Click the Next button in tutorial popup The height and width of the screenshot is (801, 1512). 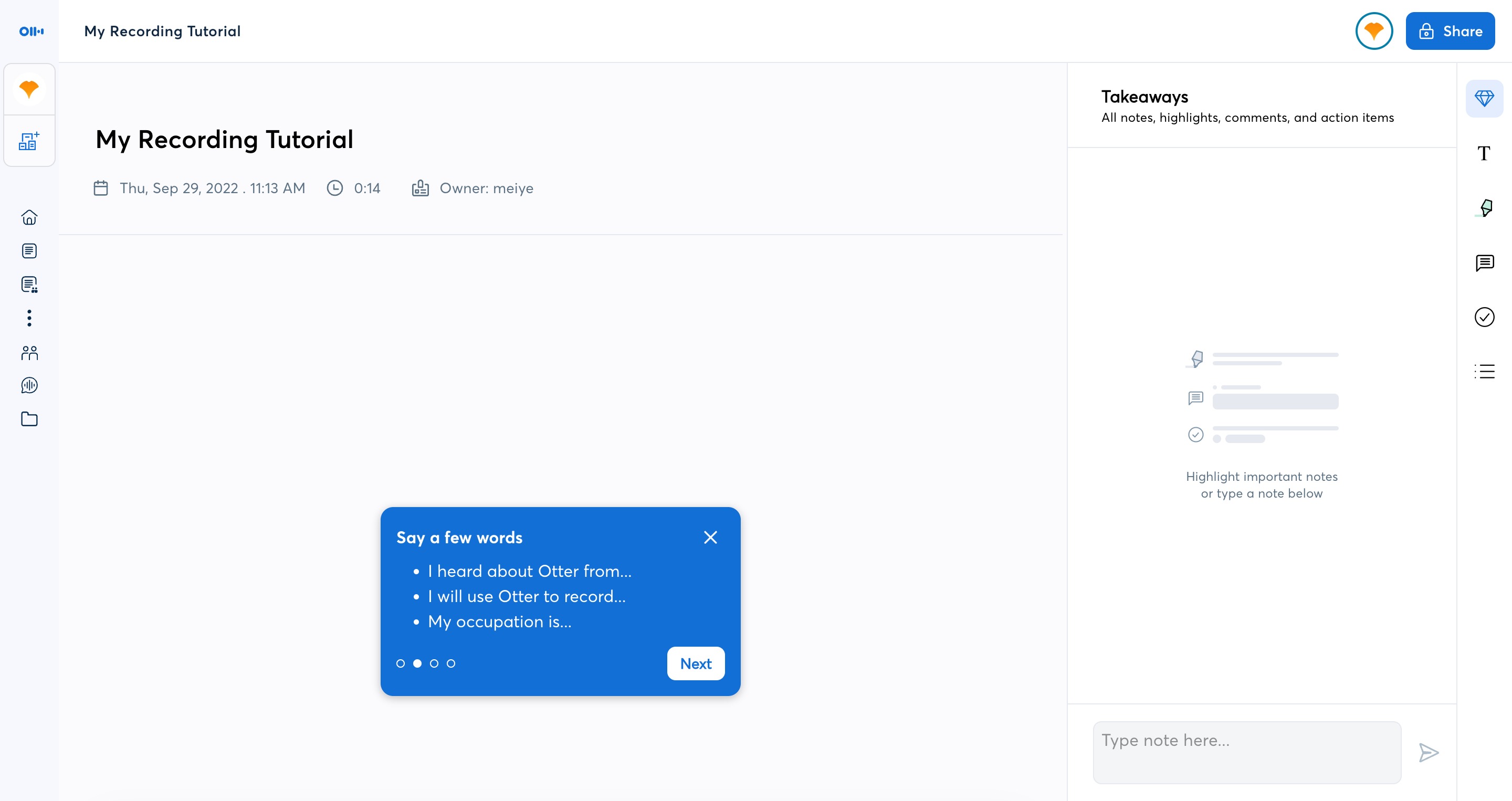point(696,663)
